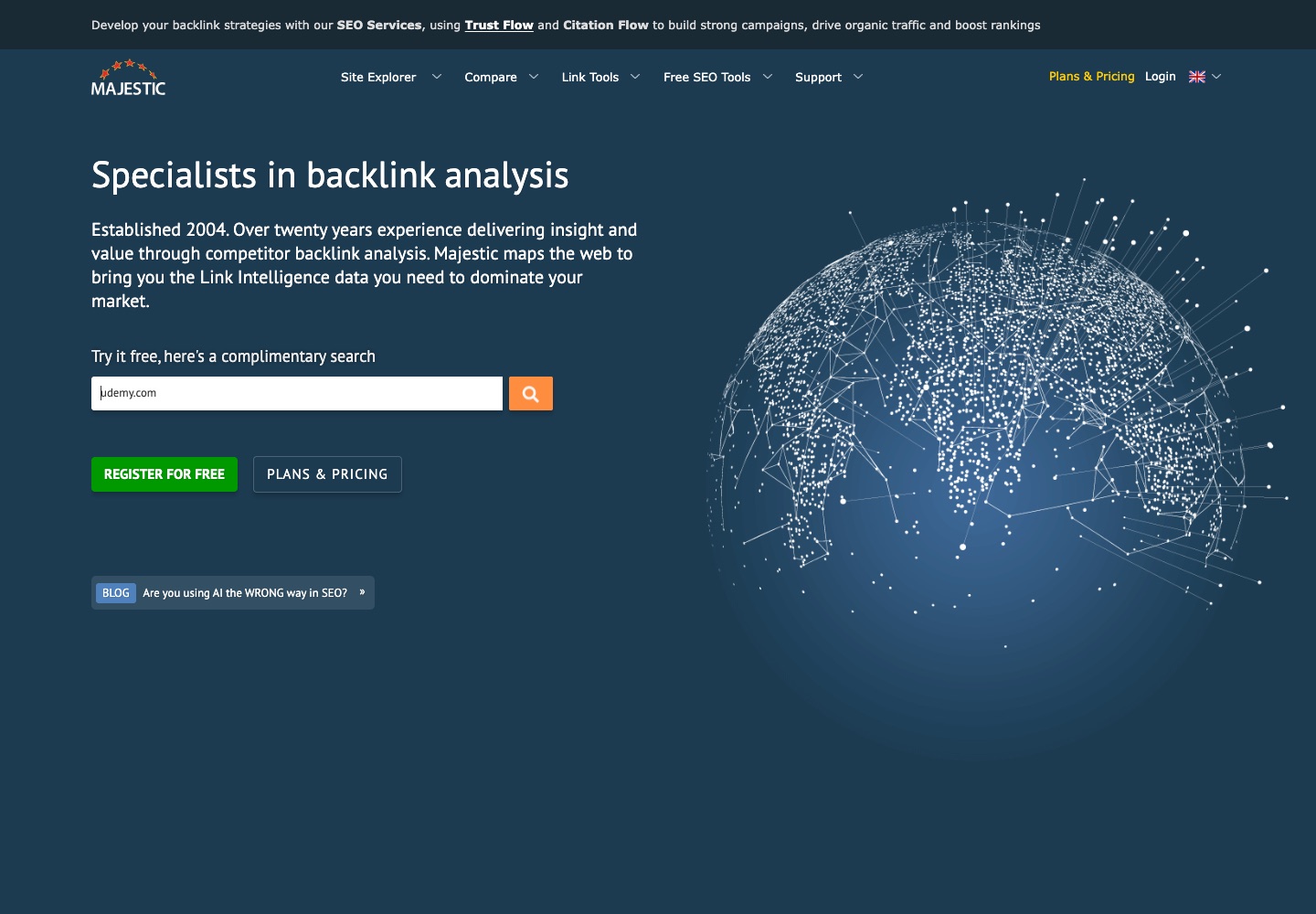Viewport: 1316px width, 914px height.
Task: Expand the Compare dropdown chevron
Action: pyautogui.click(x=534, y=77)
